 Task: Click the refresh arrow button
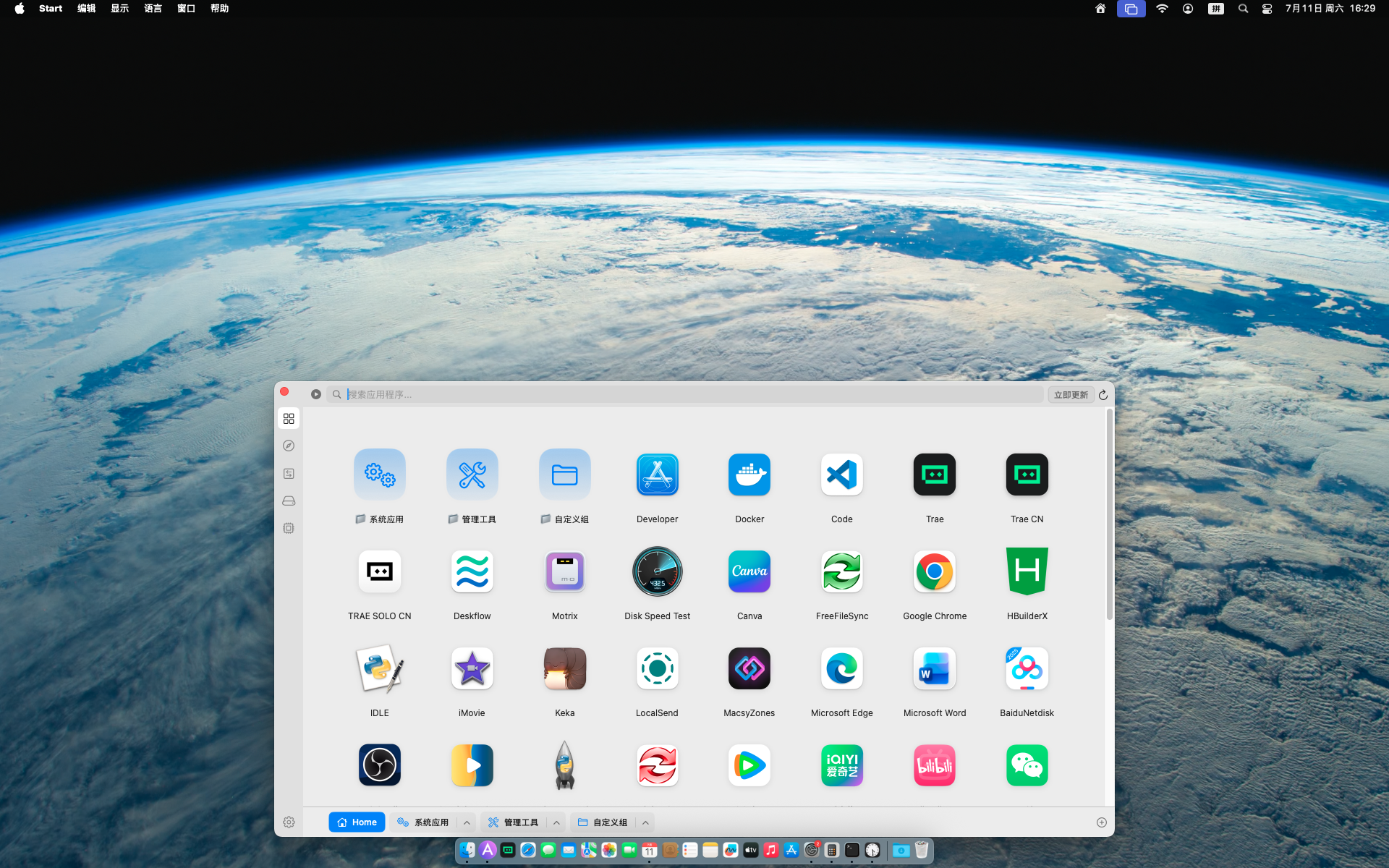(1103, 395)
